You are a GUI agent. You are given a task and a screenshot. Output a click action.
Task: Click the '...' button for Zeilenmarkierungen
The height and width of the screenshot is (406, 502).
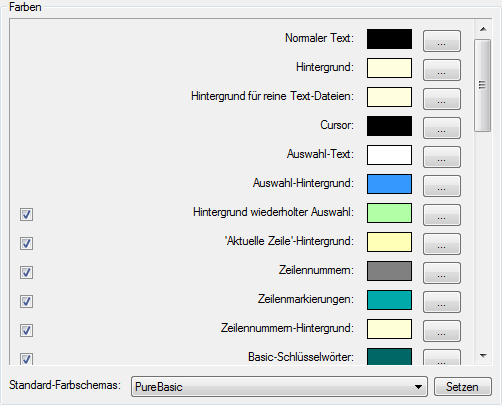[442, 302]
